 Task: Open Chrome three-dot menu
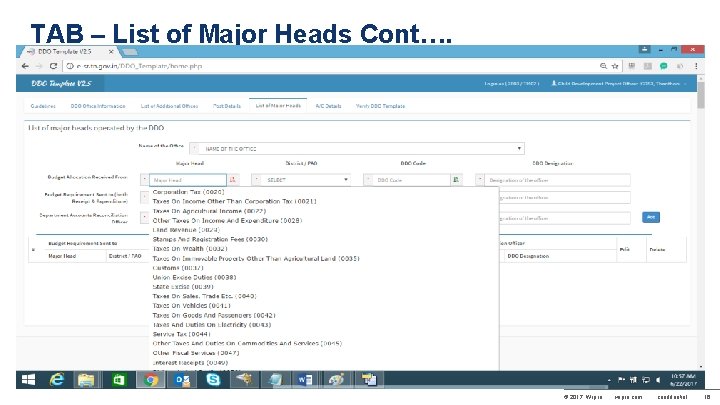(x=696, y=66)
